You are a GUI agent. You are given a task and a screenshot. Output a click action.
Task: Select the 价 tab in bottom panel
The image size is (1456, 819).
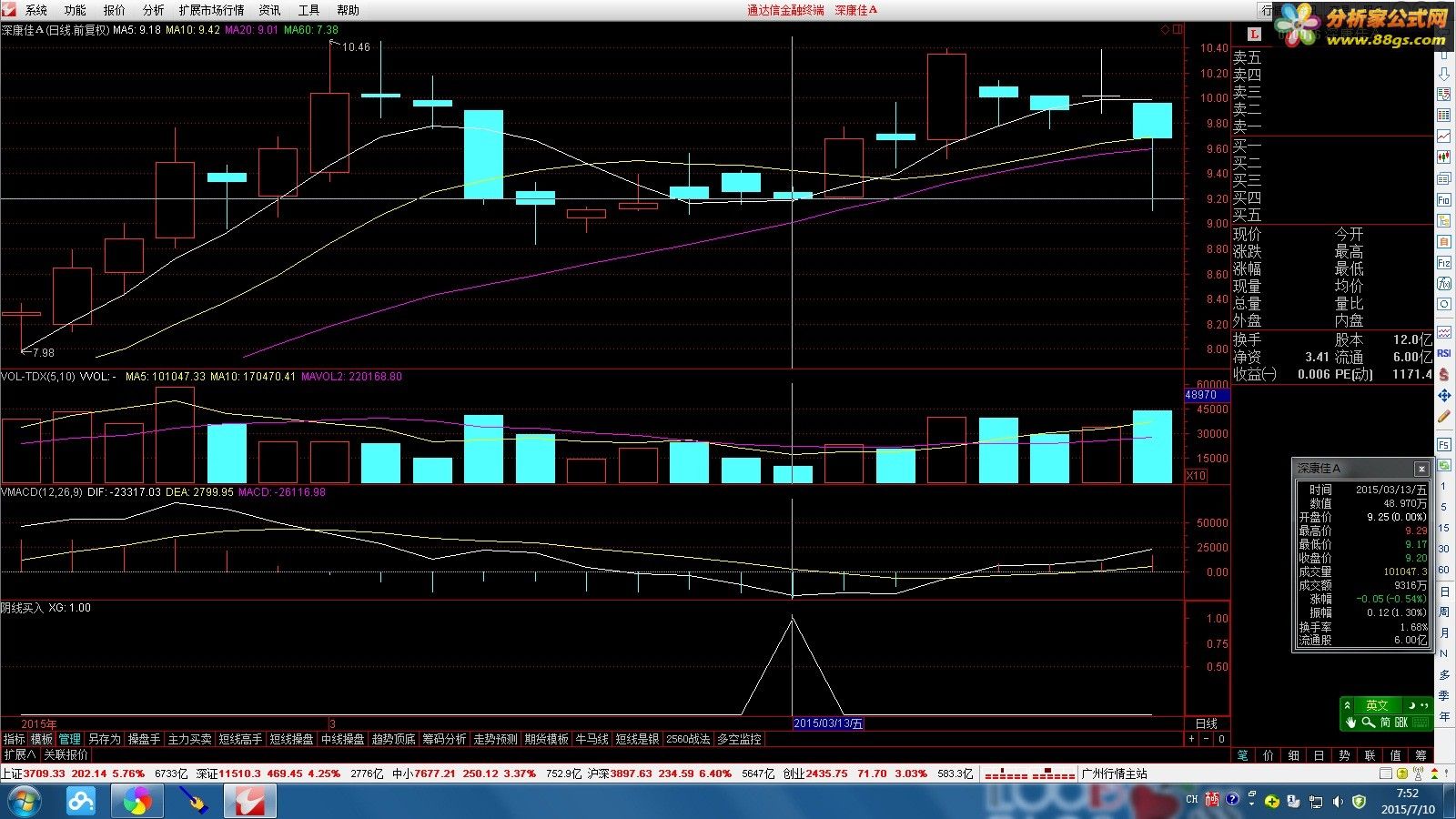tap(1269, 755)
